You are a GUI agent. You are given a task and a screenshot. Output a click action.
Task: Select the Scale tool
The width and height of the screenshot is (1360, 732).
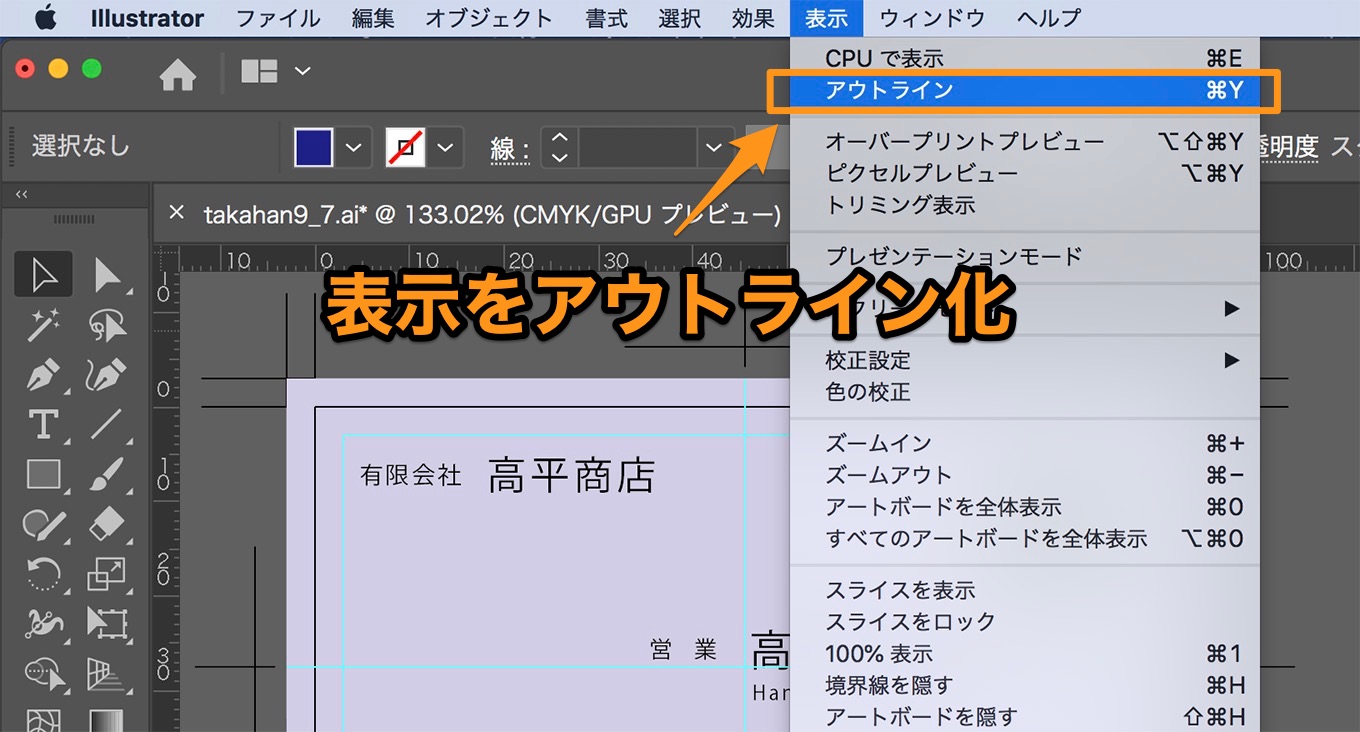[x=107, y=574]
